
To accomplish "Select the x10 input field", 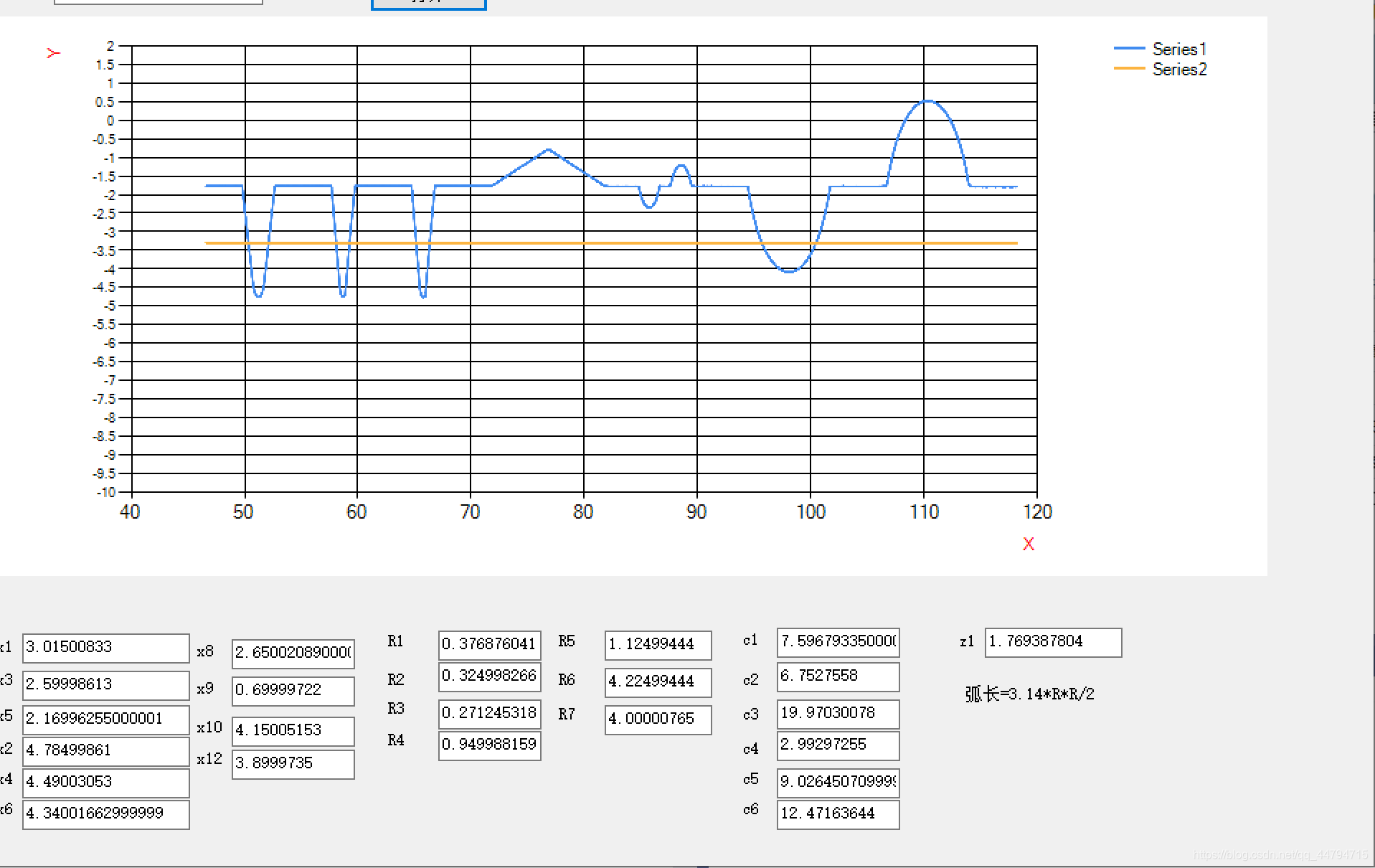I will pyautogui.click(x=293, y=731).
